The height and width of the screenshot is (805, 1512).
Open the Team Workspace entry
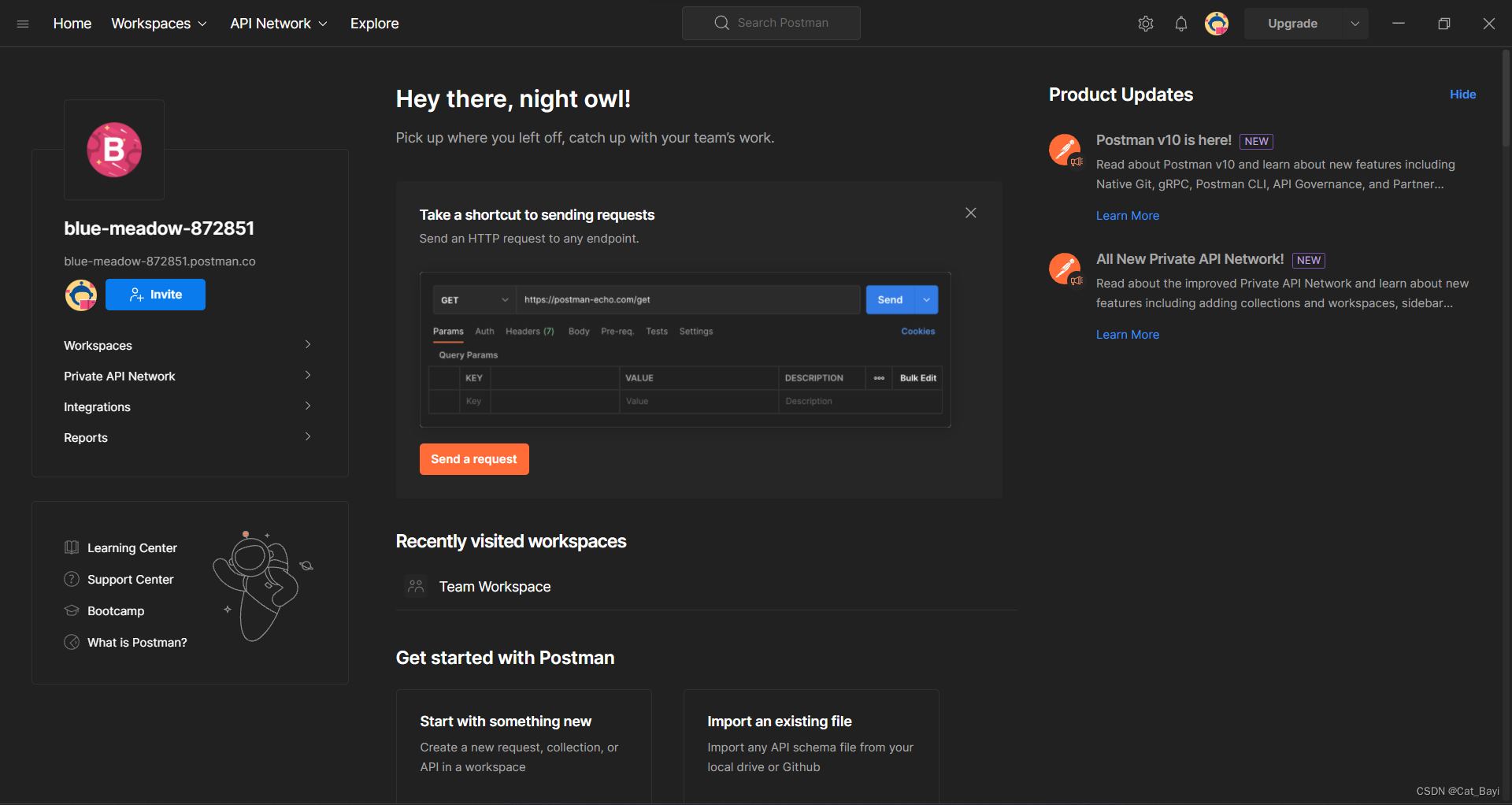(706, 587)
